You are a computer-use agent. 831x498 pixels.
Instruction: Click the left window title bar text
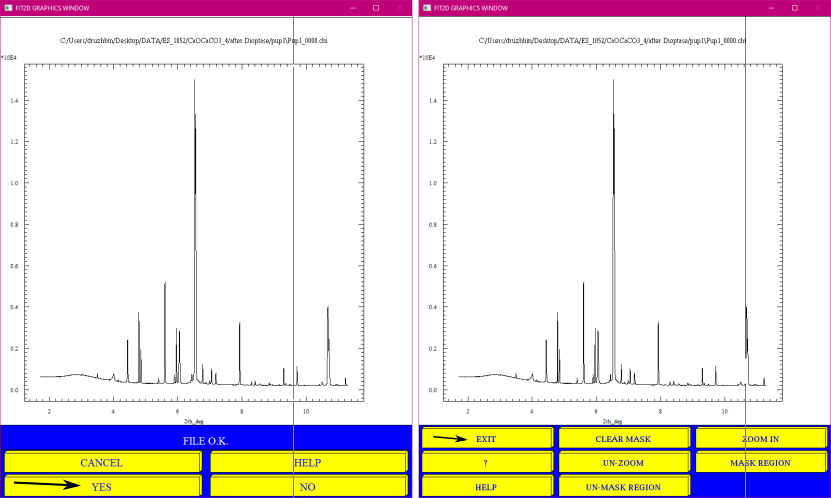52,8
